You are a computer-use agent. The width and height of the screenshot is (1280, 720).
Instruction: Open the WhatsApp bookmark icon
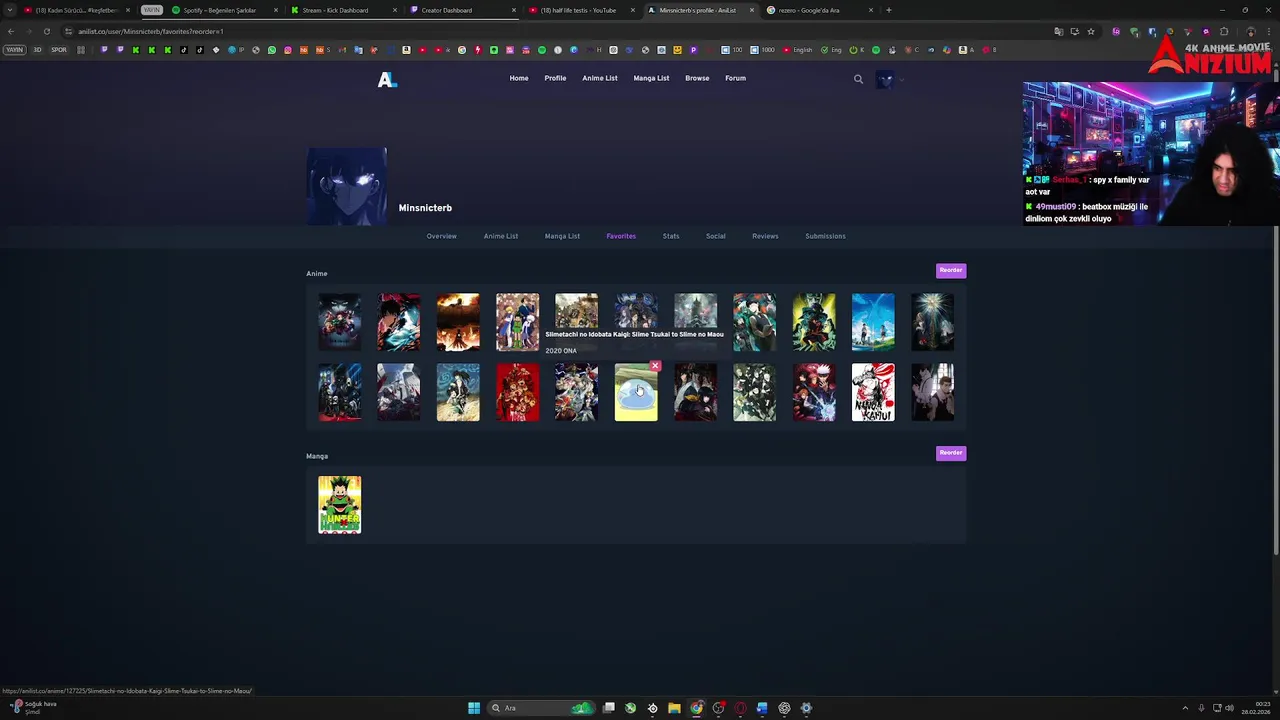point(271,50)
